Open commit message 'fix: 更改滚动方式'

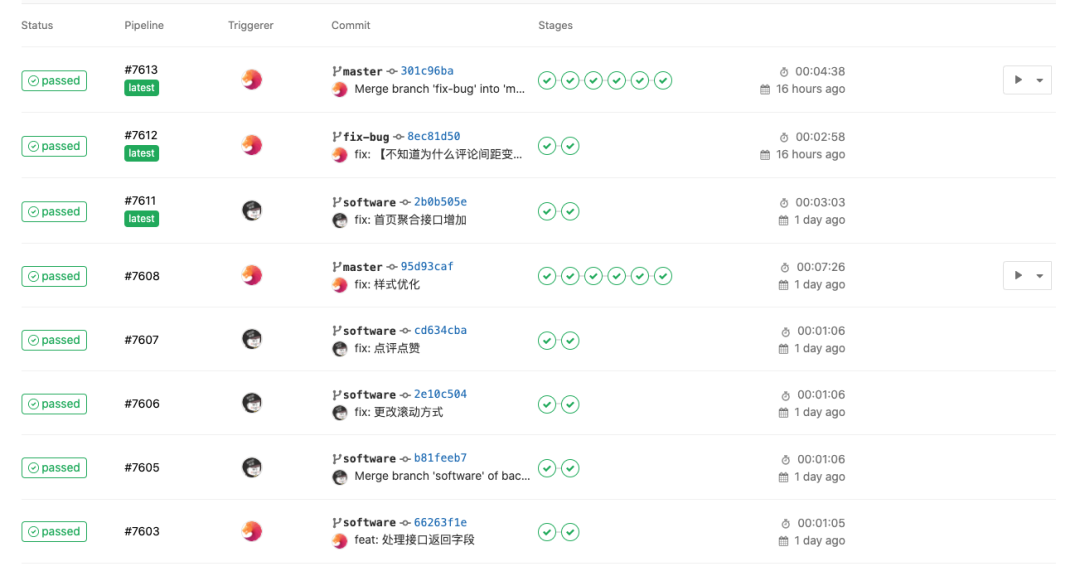pos(399,412)
